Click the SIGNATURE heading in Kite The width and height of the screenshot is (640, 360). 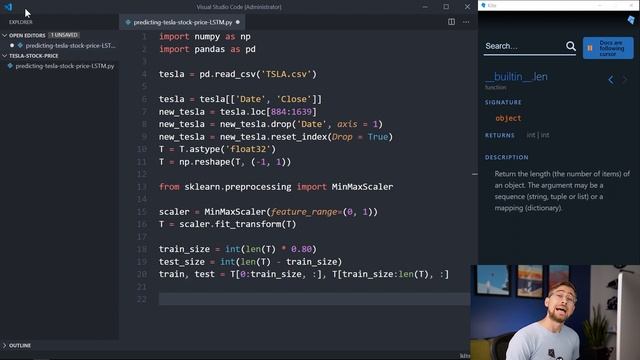tap(503, 102)
